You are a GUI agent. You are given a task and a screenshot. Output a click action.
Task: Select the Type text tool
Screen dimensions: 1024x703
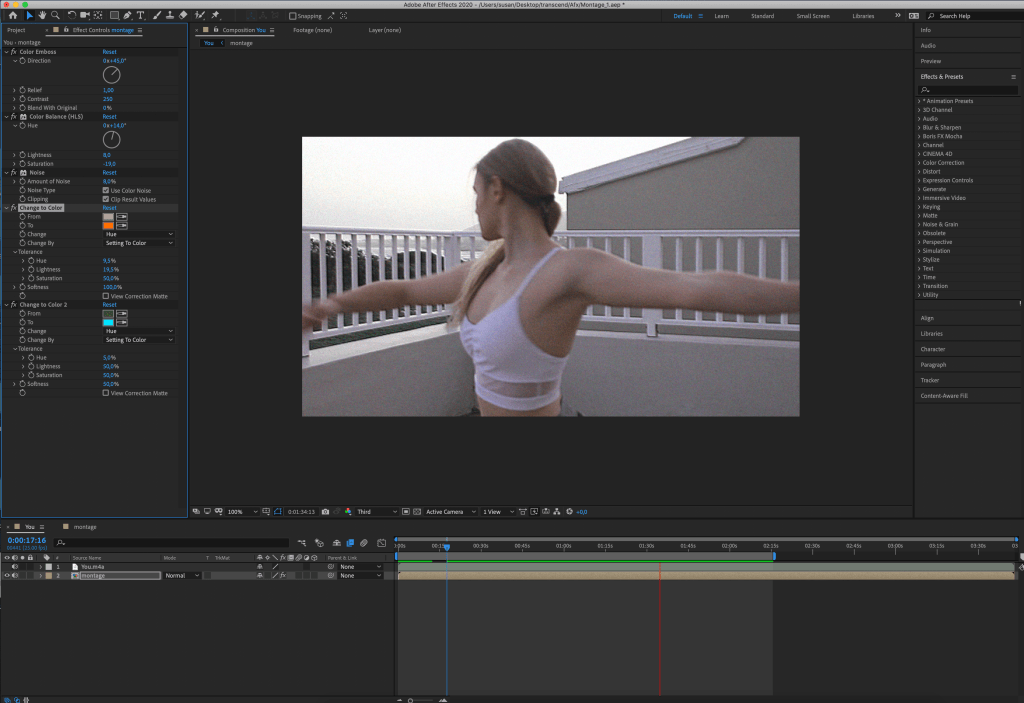pos(140,16)
